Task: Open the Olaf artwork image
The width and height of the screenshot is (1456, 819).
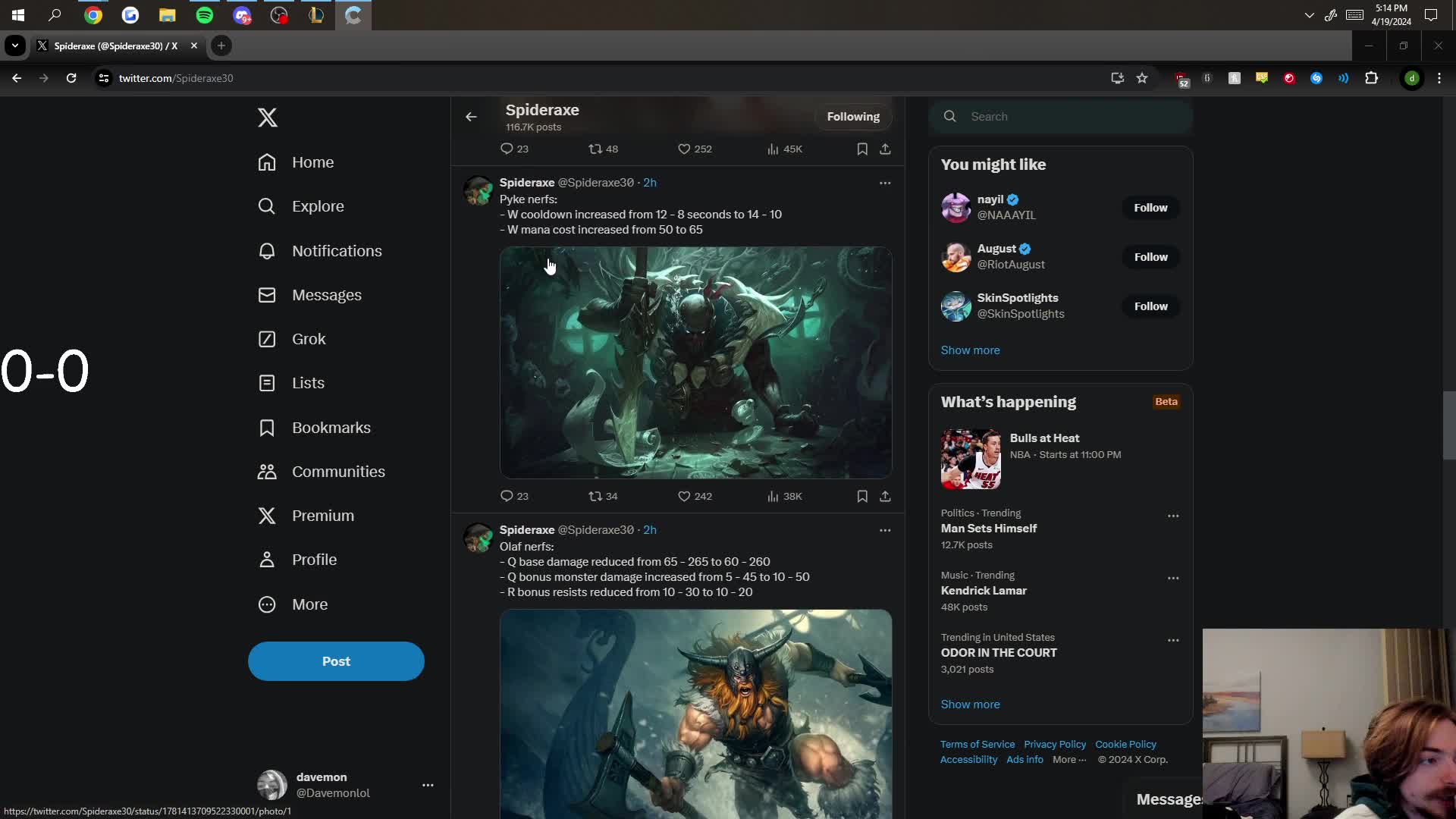Action: click(x=695, y=714)
